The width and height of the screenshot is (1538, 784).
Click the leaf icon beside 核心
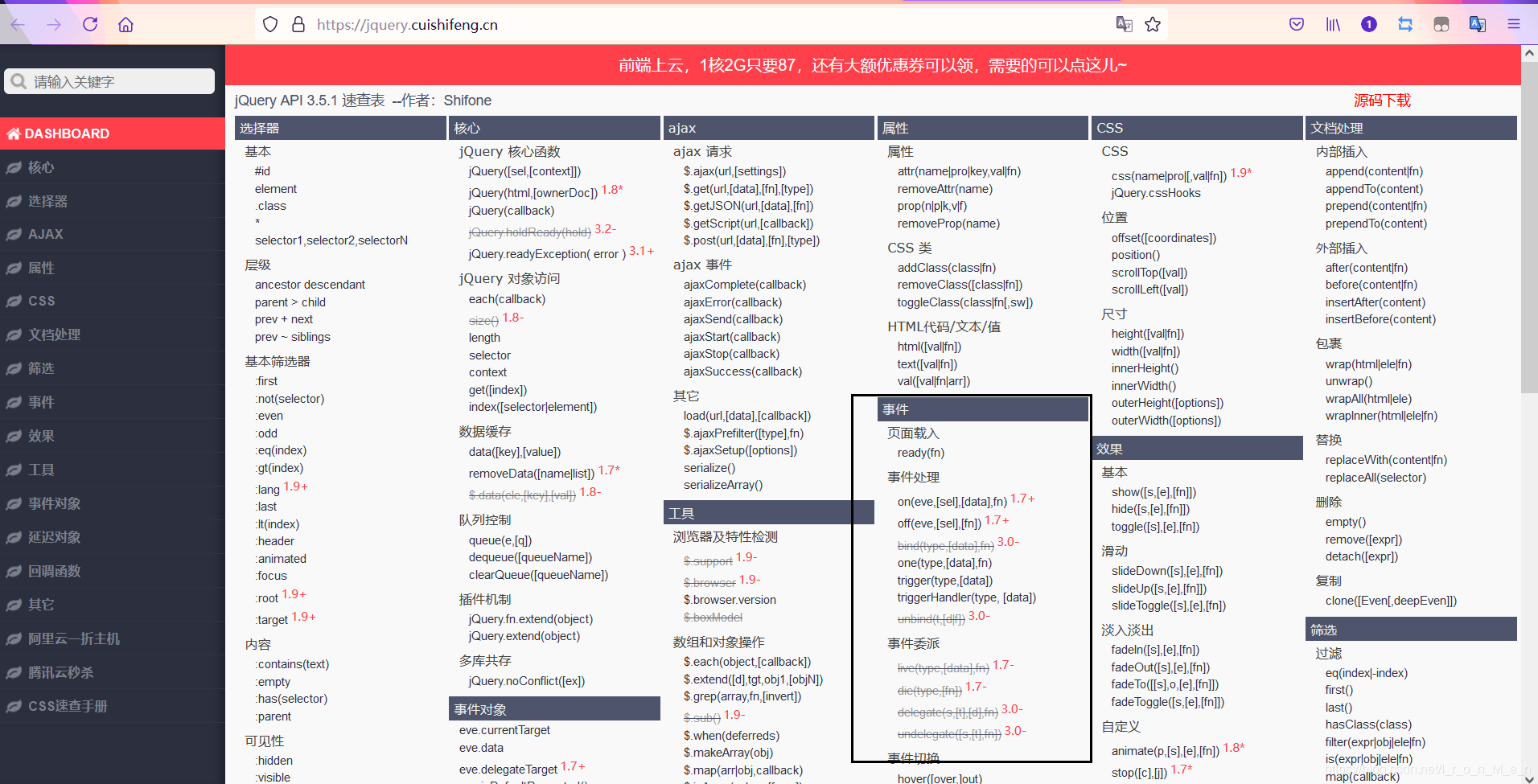point(14,167)
